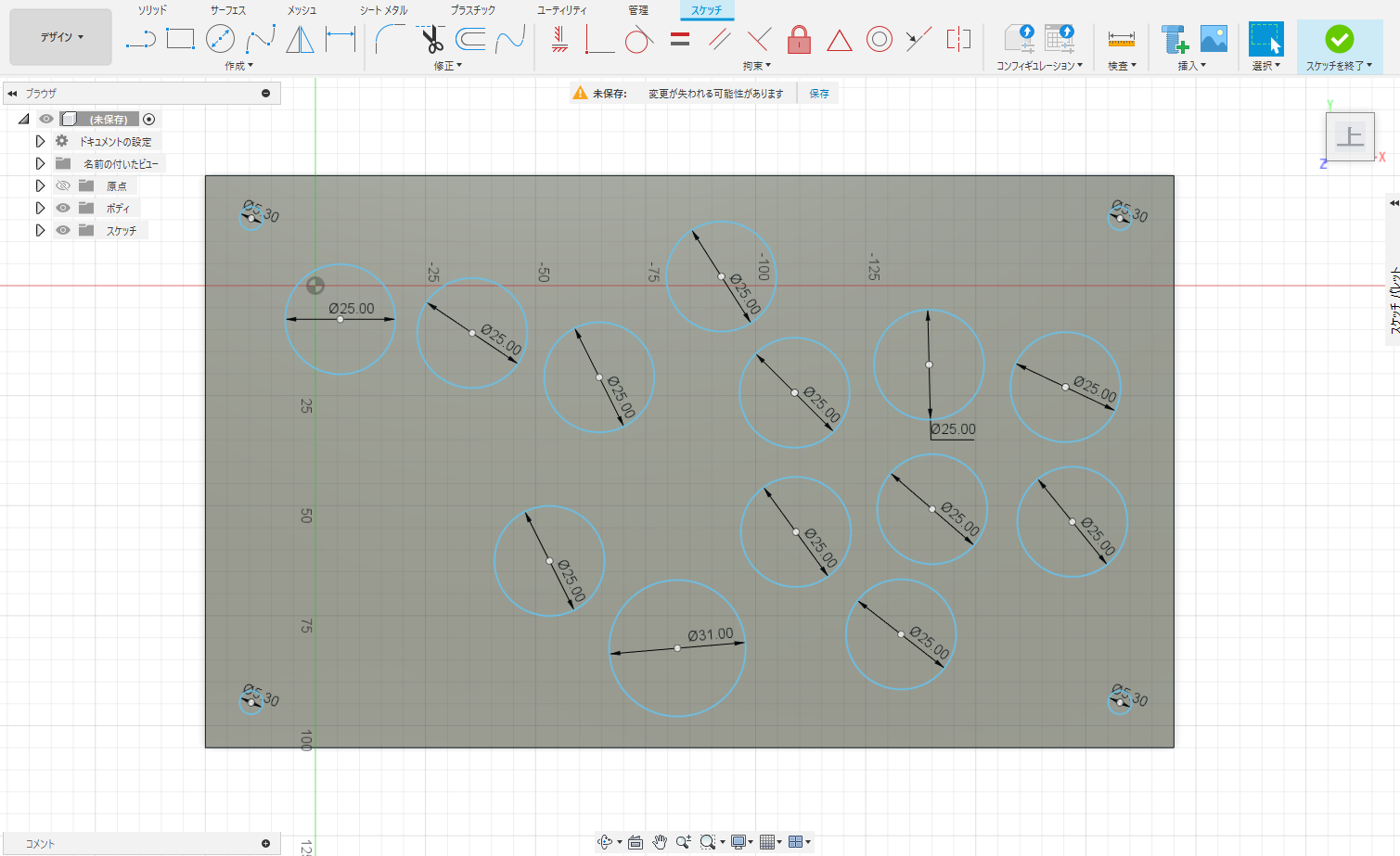Apply Symmetry constraint
The height and width of the screenshot is (856, 1400).
(x=958, y=39)
